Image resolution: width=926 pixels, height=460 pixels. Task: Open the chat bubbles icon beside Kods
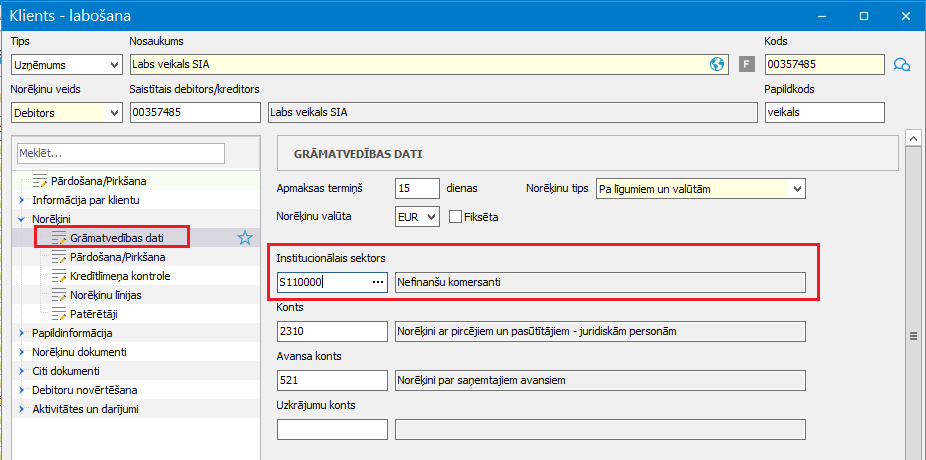point(901,64)
